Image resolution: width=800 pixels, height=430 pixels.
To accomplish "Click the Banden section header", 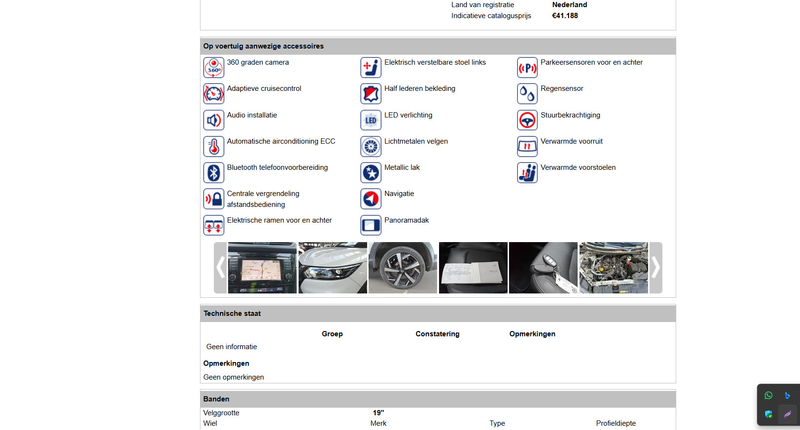I will pyautogui.click(x=438, y=399).
